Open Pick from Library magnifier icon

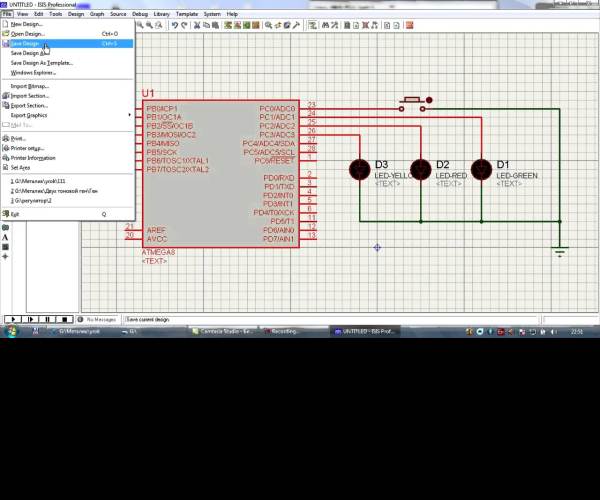click(x=269, y=25)
